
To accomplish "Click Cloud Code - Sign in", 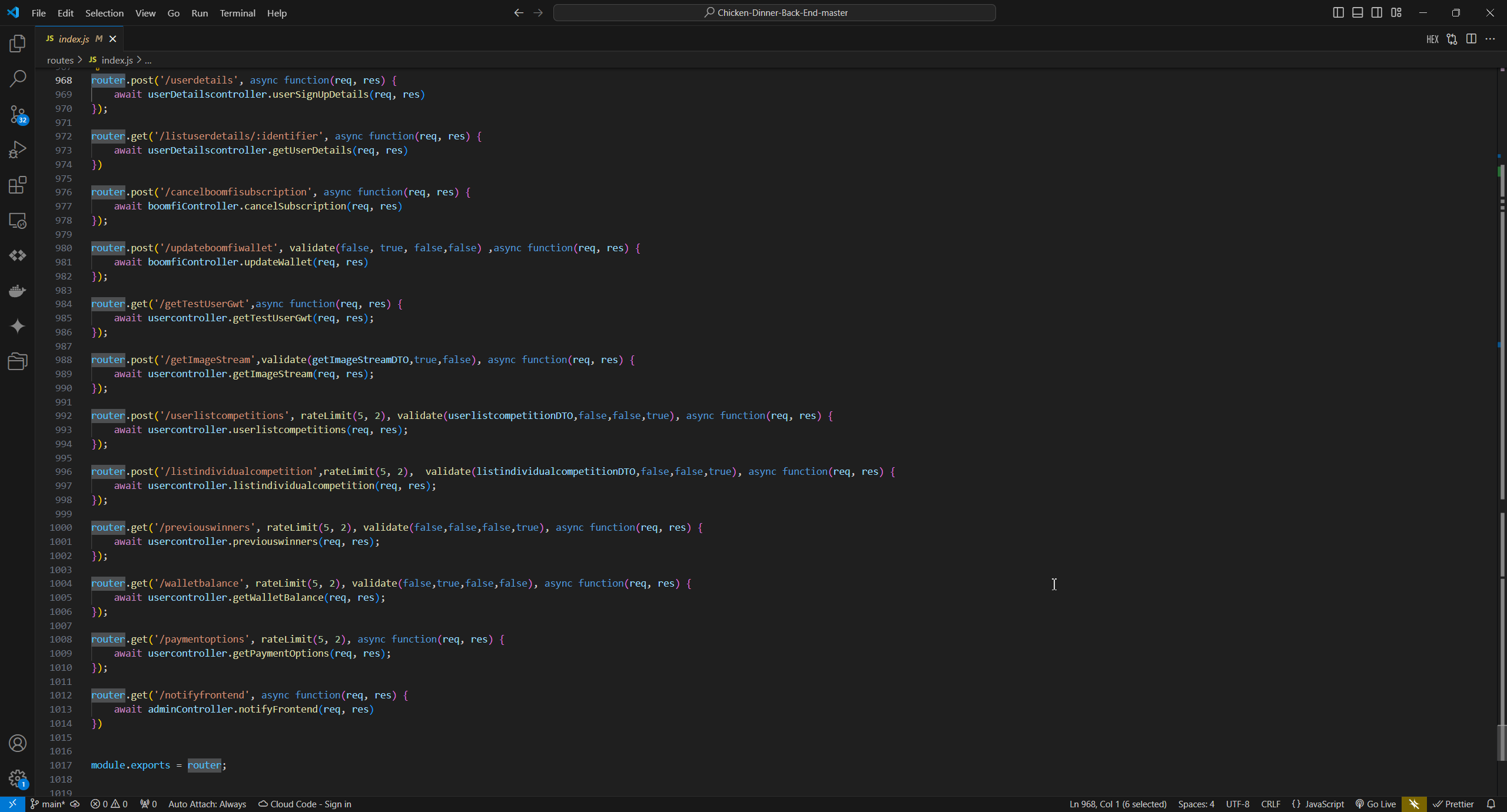I will pos(305,804).
